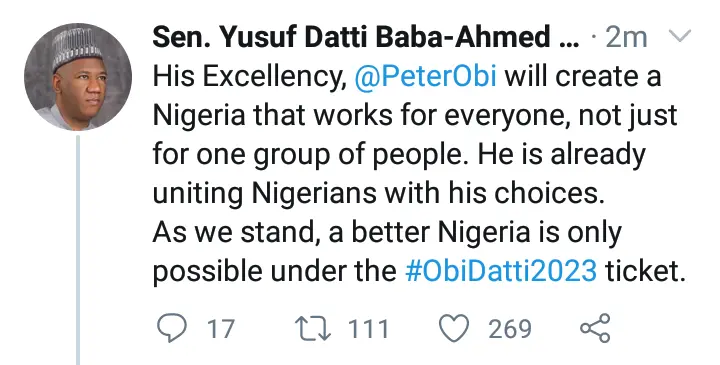Open the share icon on the tweet
Image resolution: width=720 pixels, height=365 pixels.
595,328
